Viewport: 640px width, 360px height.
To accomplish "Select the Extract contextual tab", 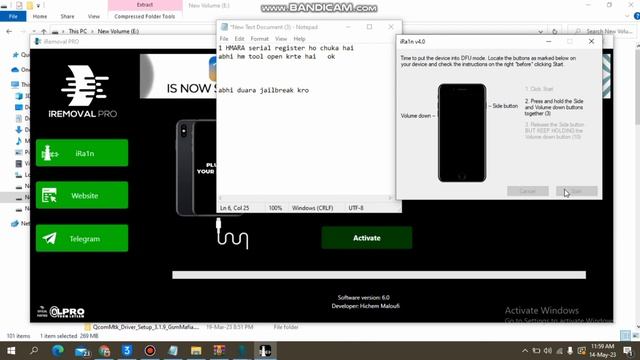I will 145,5.
